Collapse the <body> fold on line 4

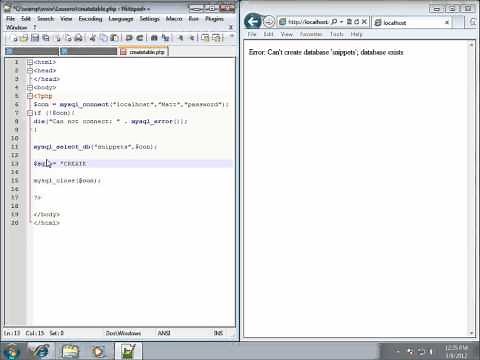coord(30,87)
